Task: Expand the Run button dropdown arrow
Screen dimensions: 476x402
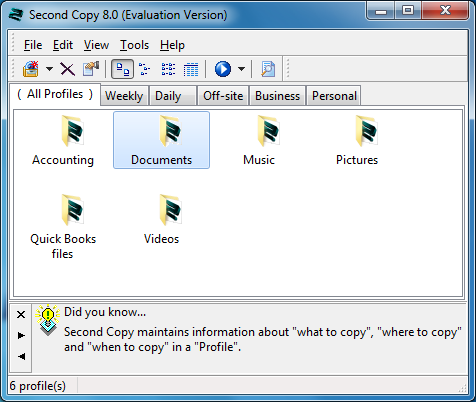Action: (241, 69)
